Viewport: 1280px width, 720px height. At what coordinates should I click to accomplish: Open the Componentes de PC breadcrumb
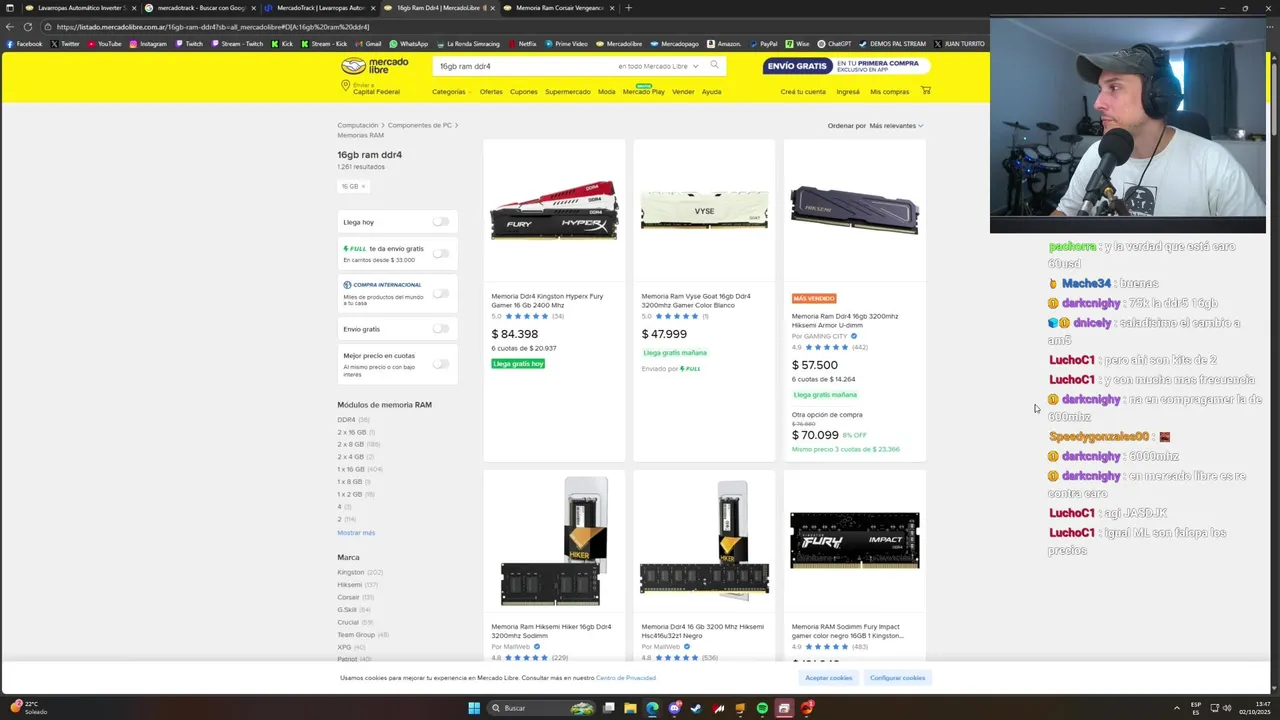[420, 125]
